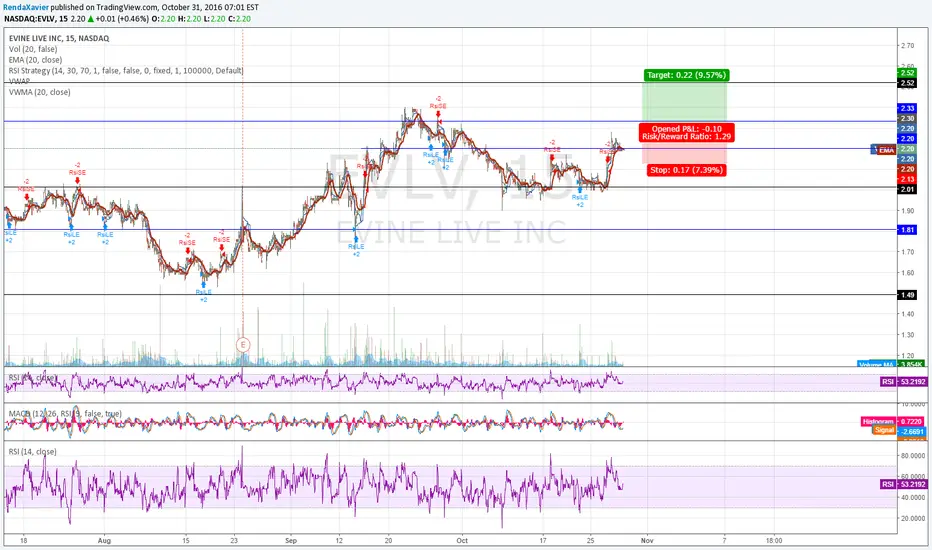Screen dimensions: 932x550
Task: Click the blue -2.6691 MACD value label
Action: 911,432
